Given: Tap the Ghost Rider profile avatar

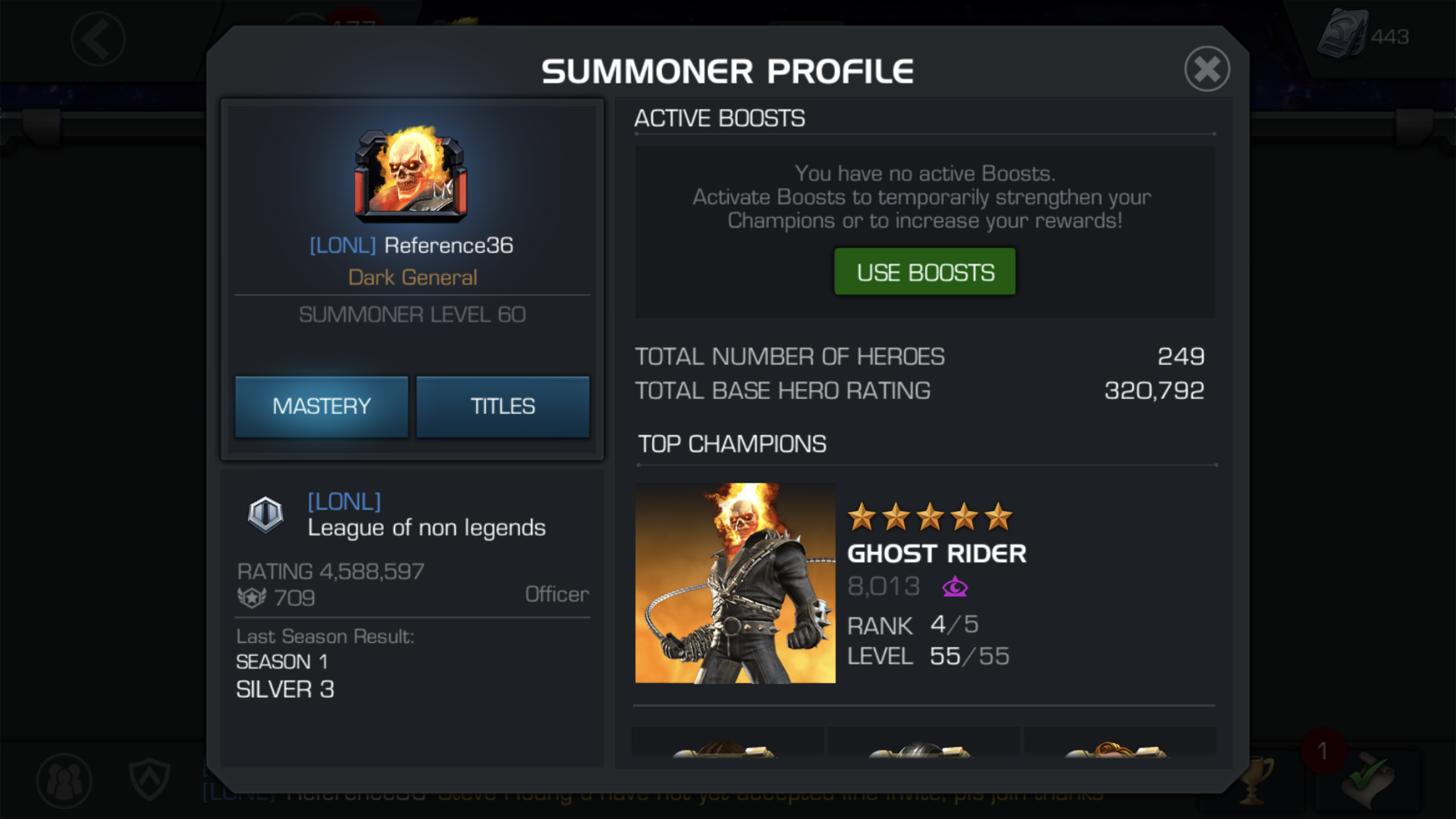Looking at the screenshot, I should coord(411,174).
